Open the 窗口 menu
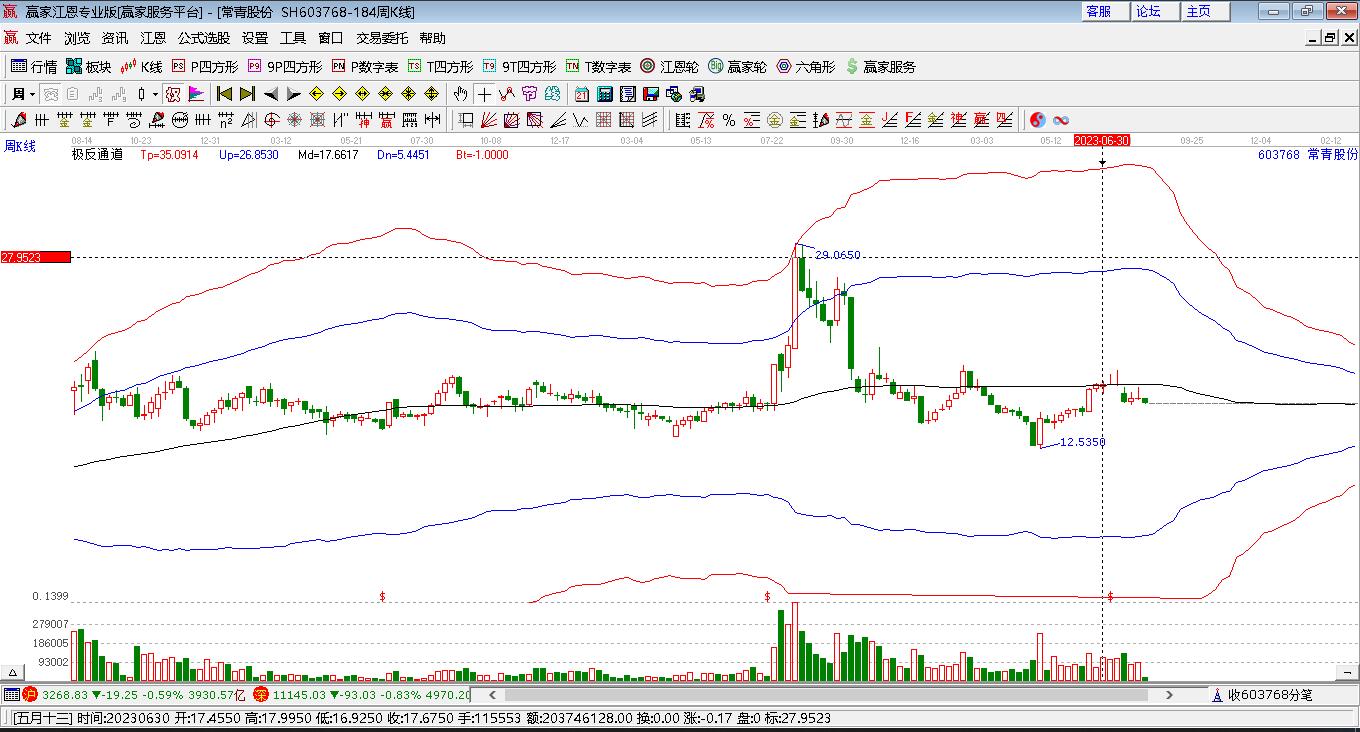The image size is (1360, 732). [x=331, y=38]
